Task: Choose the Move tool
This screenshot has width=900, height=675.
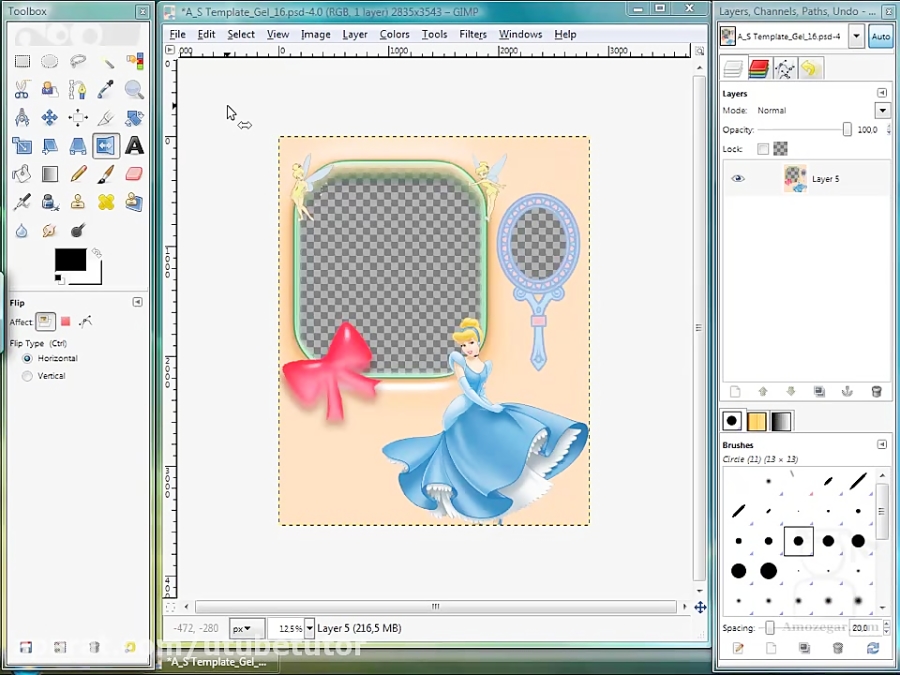Action: click(x=50, y=117)
